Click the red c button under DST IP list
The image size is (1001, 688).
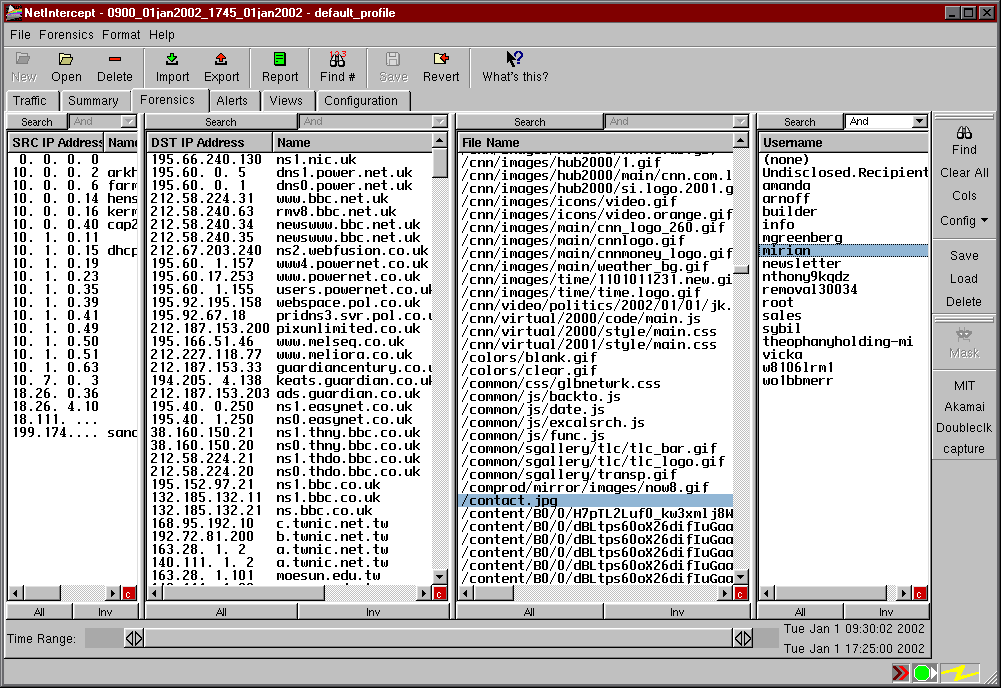tap(439, 594)
